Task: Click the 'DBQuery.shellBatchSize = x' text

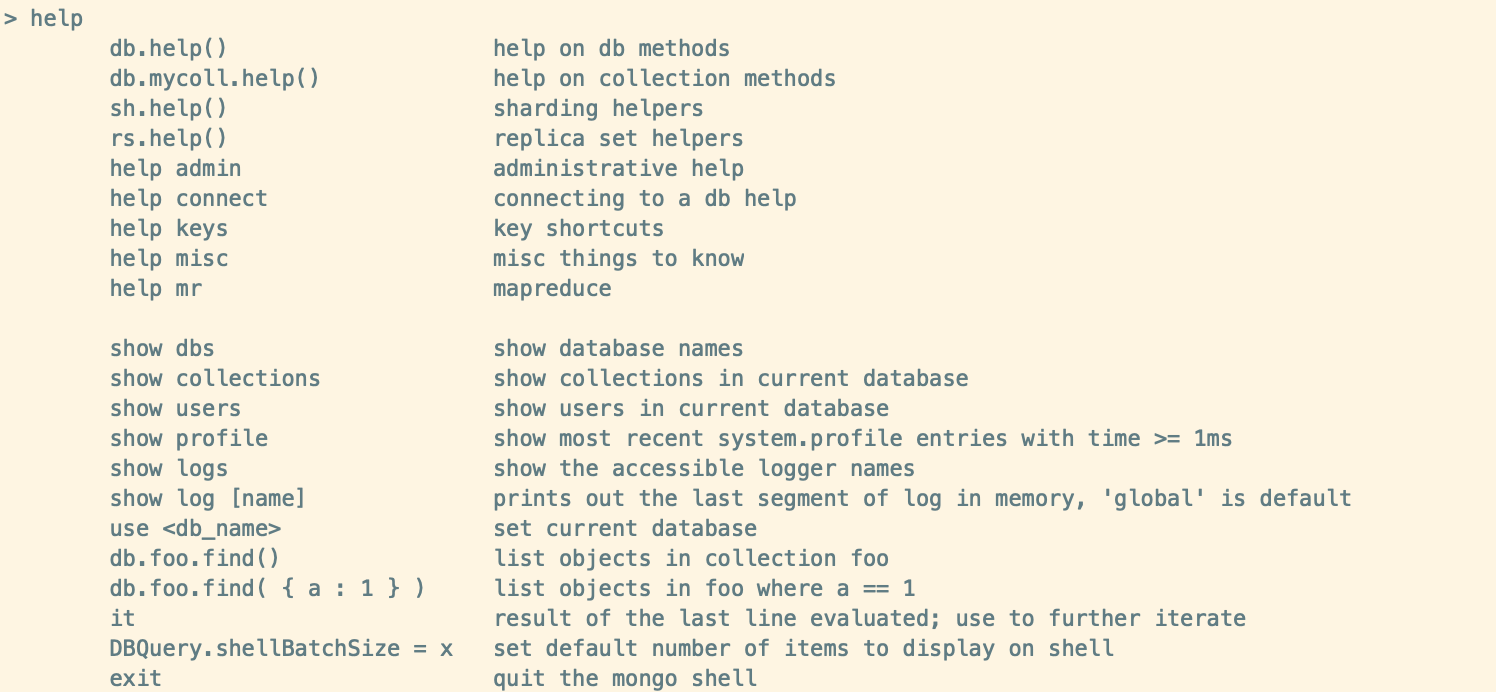Action: click(x=281, y=648)
